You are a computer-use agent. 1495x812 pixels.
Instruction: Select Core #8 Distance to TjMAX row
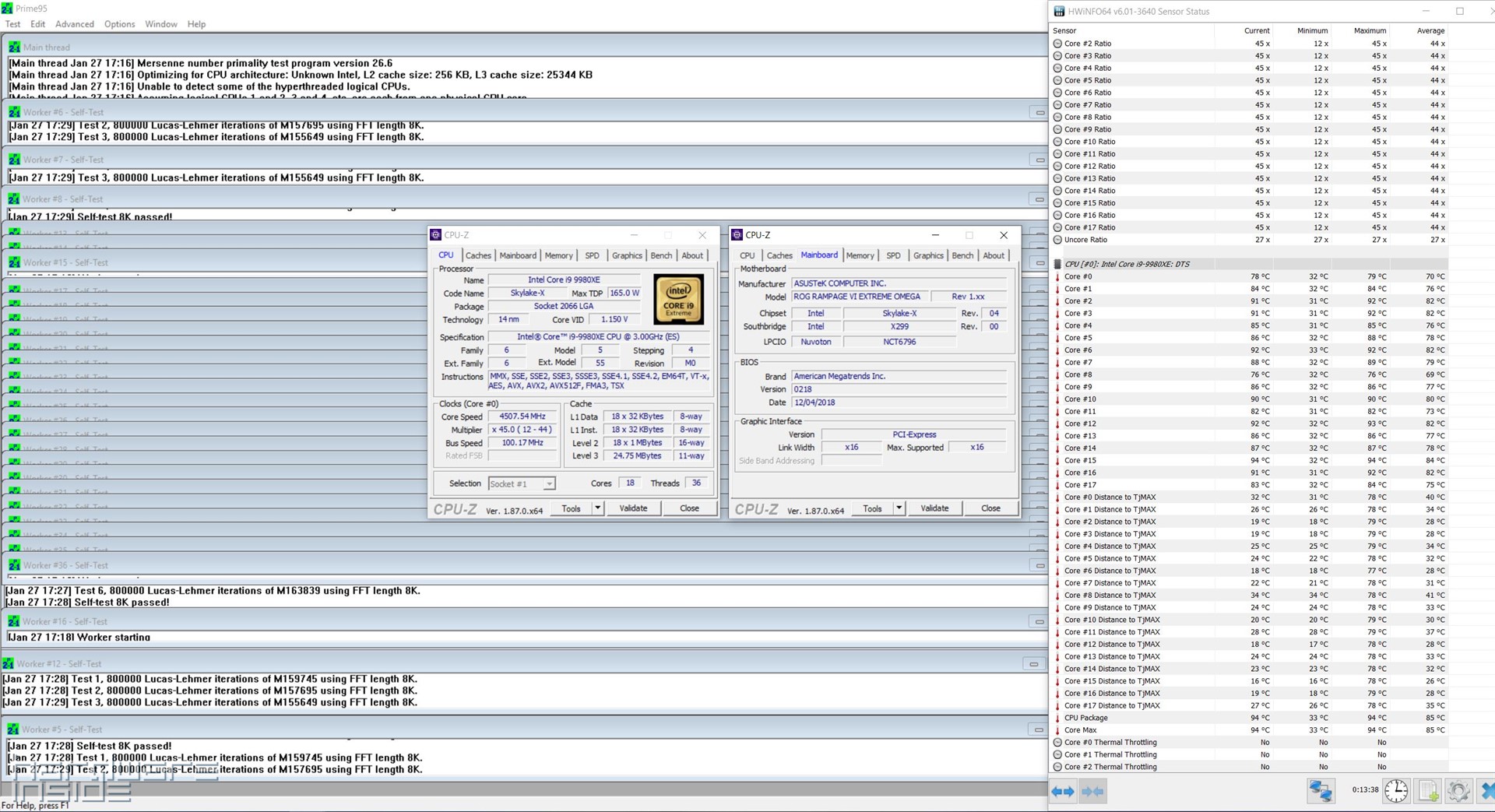pos(1250,596)
